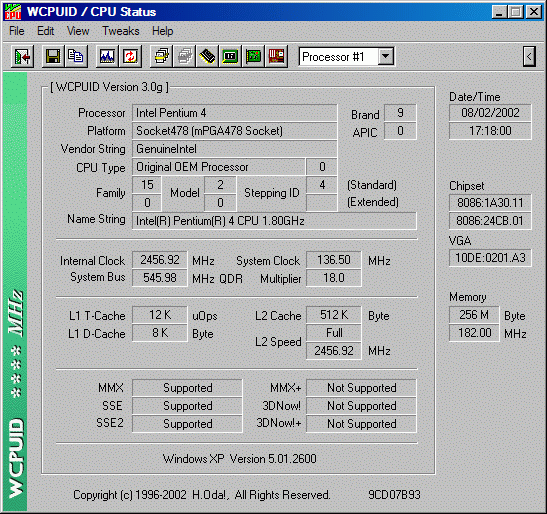This screenshot has height=514, width=547.
Task: Click the System Bus value '545.98'
Action: coord(160,278)
